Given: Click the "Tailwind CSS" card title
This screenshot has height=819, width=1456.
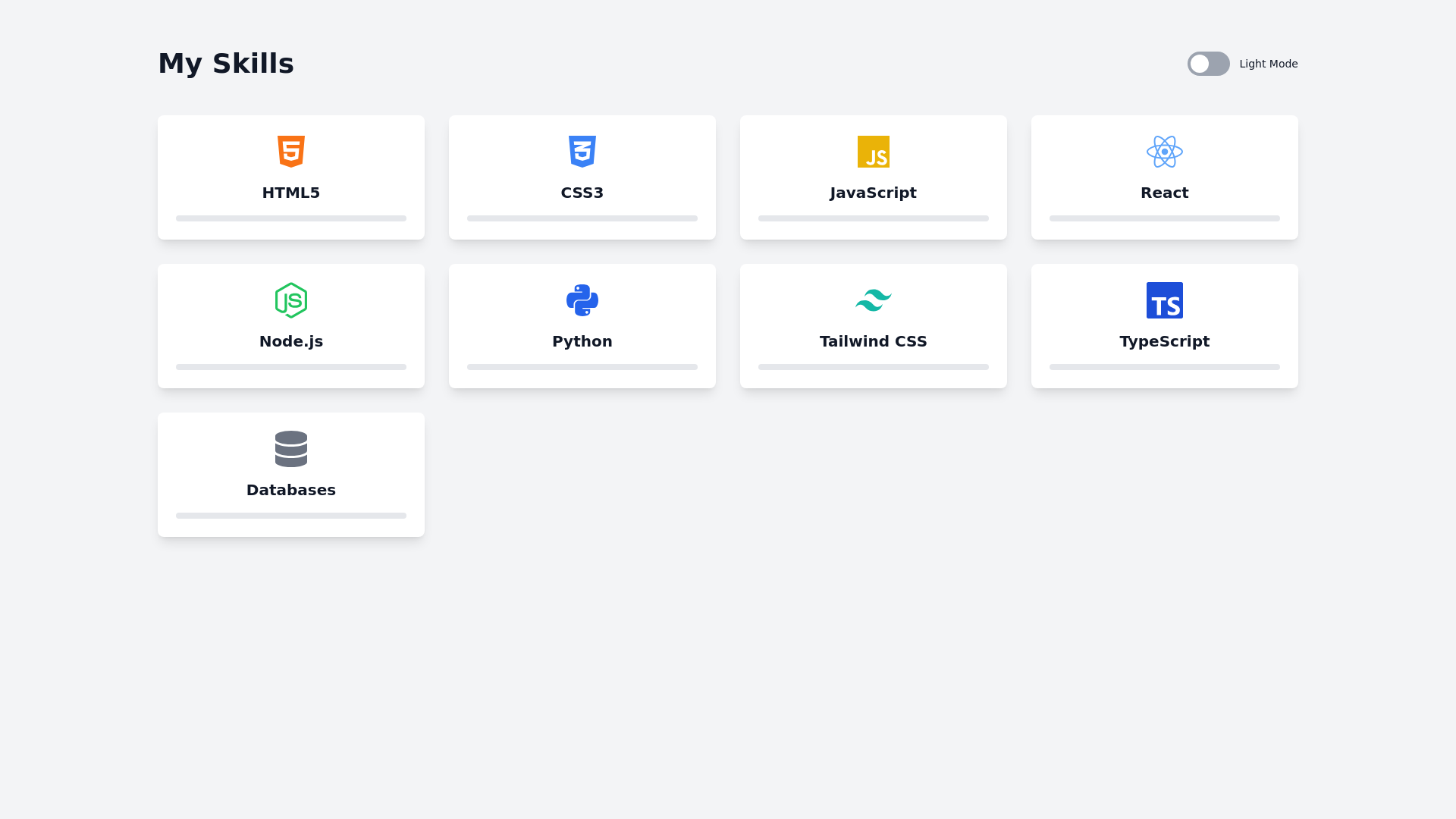Looking at the screenshot, I should (874, 341).
